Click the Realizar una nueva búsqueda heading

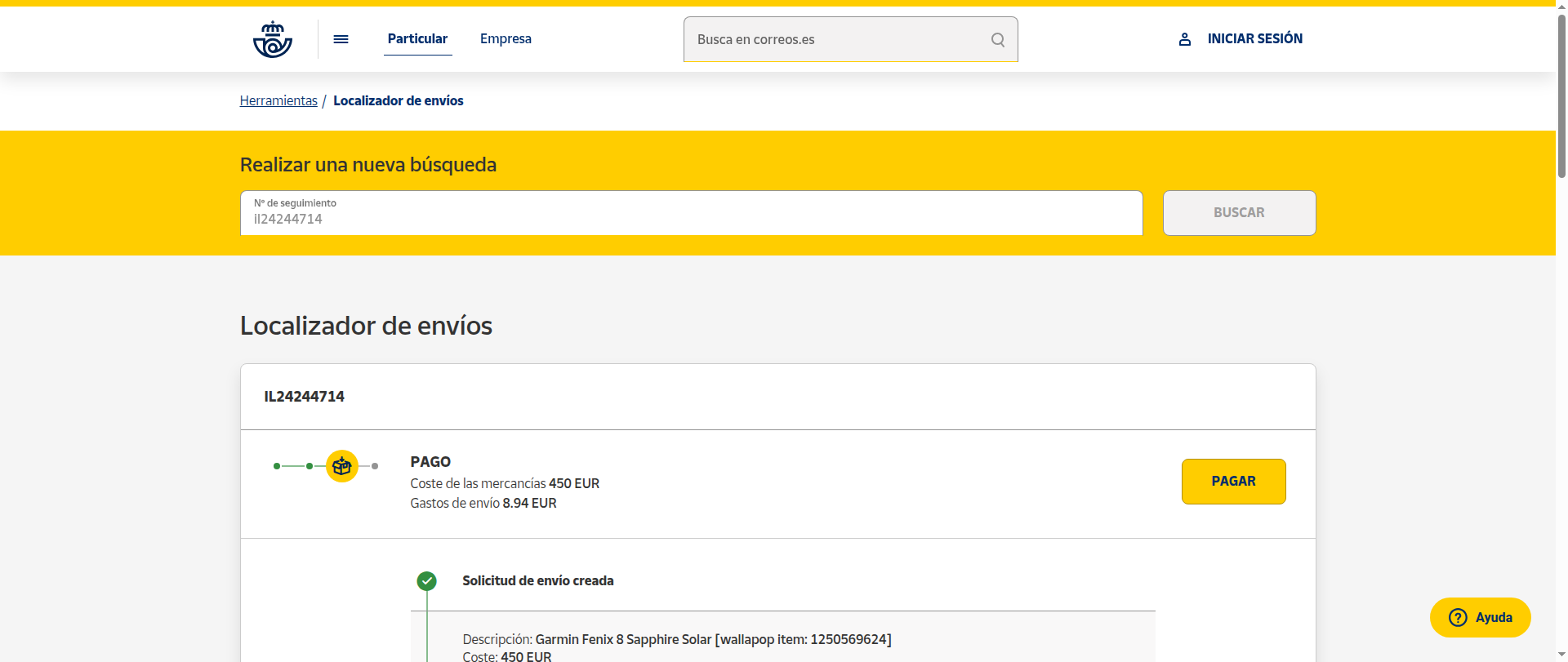pos(368,165)
